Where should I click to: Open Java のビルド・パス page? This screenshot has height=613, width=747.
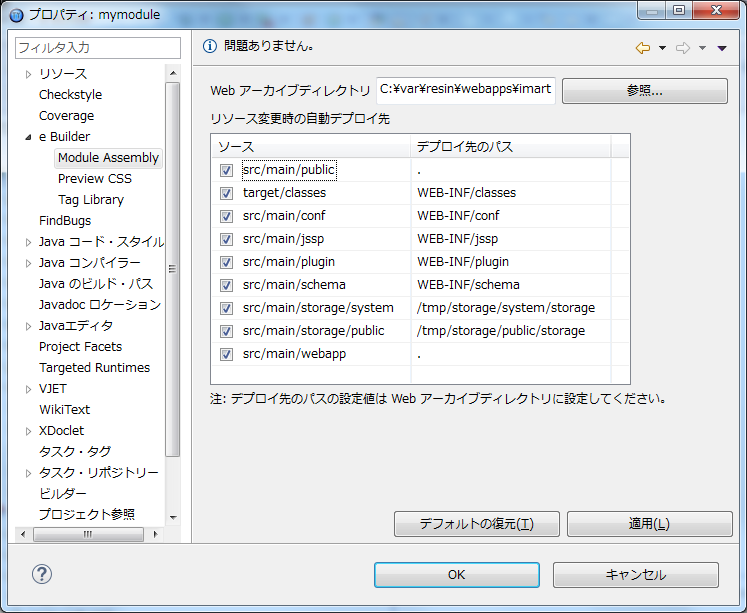click(96, 284)
